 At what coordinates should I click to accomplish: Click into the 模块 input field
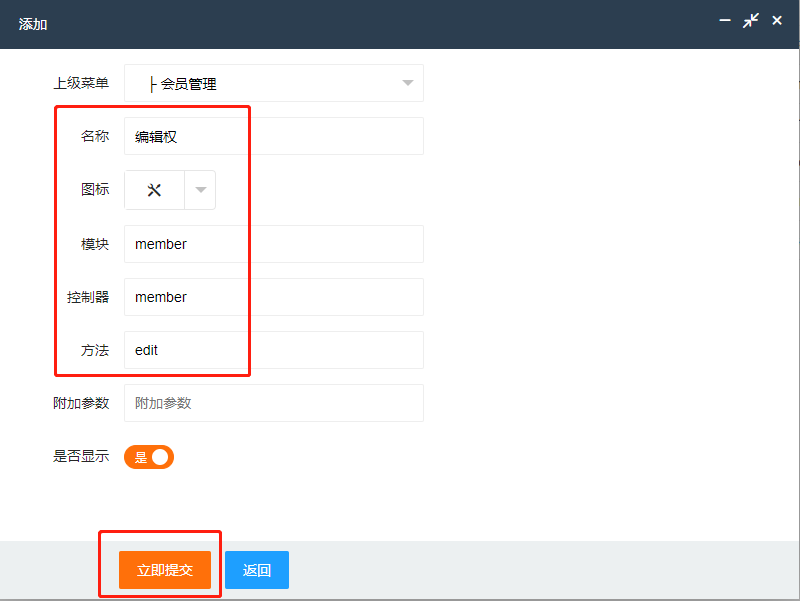273,244
